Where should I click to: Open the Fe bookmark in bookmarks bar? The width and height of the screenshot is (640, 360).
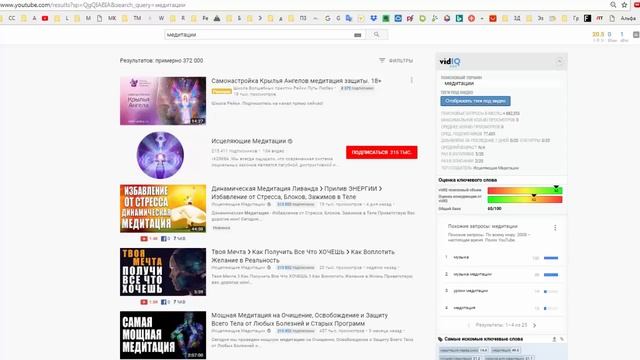tap(205, 18)
